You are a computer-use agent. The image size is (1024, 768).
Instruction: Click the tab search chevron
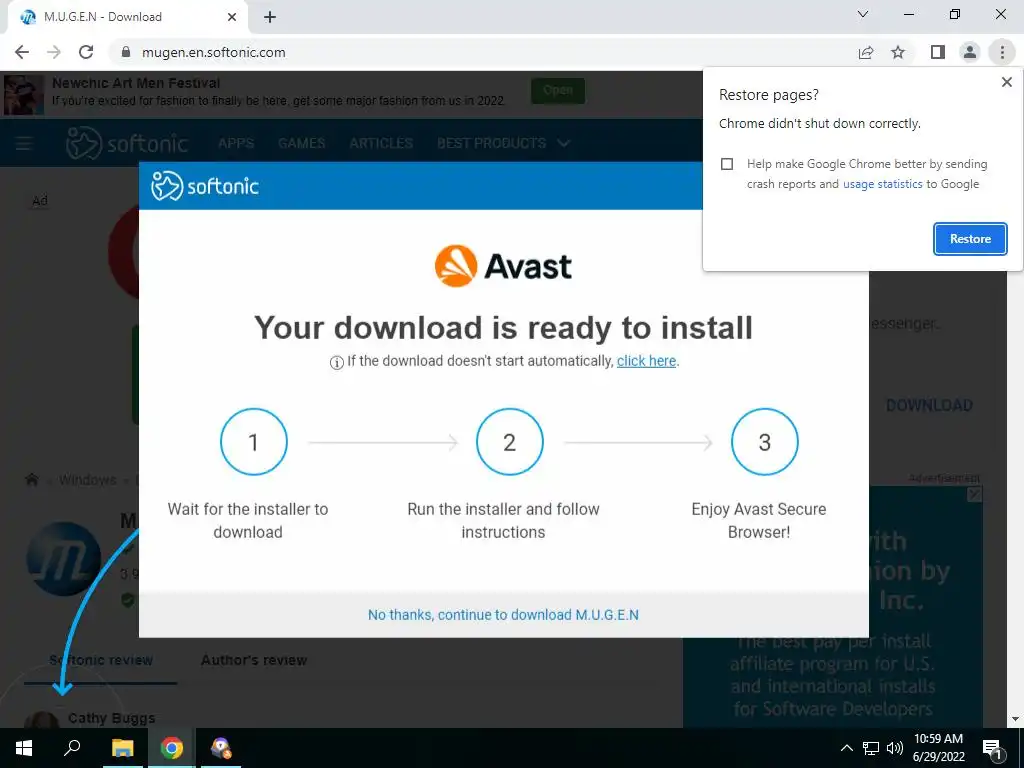[863, 14]
